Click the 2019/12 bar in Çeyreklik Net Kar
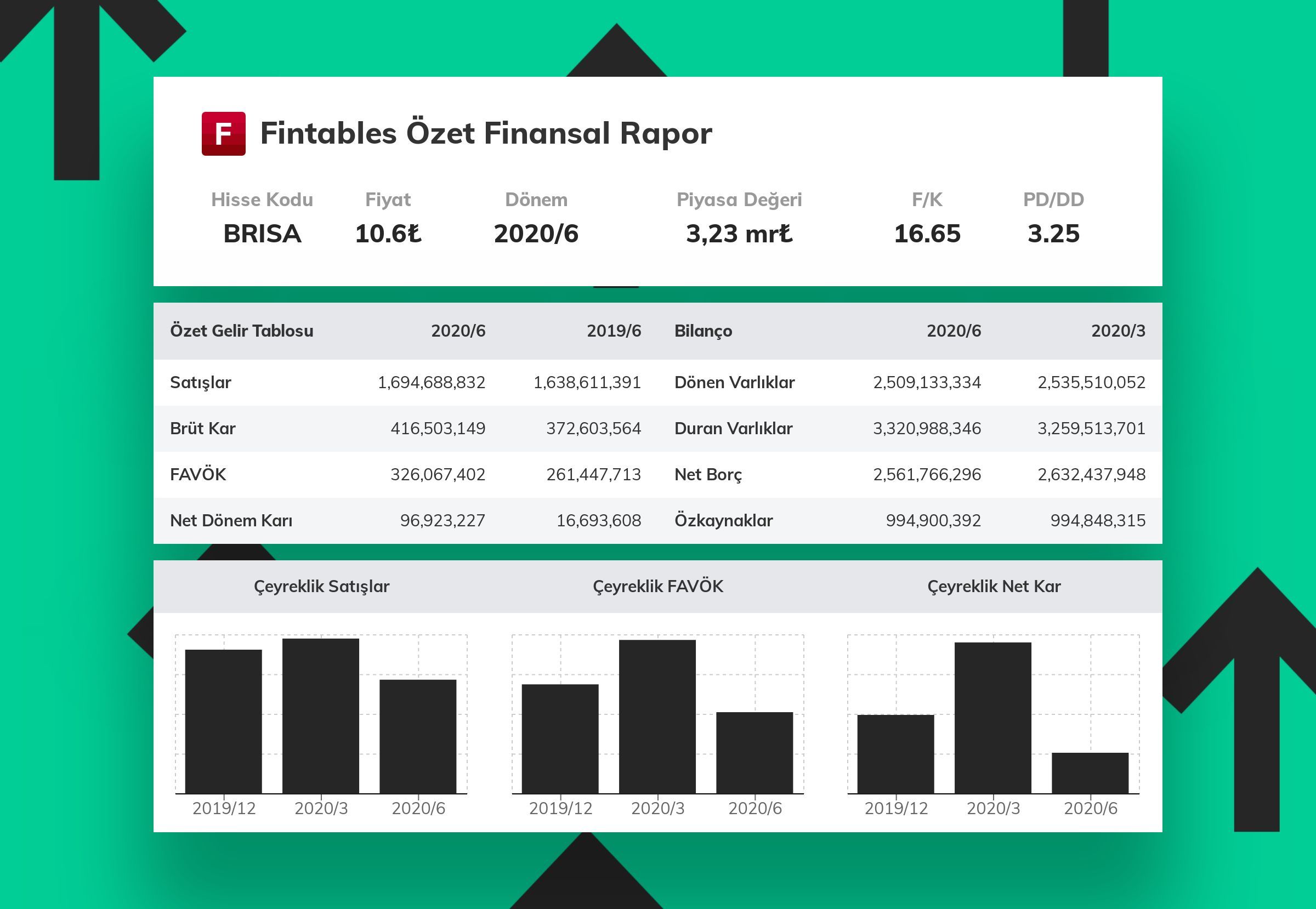The image size is (1316, 909). pyautogui.click(x=895, y=754)
